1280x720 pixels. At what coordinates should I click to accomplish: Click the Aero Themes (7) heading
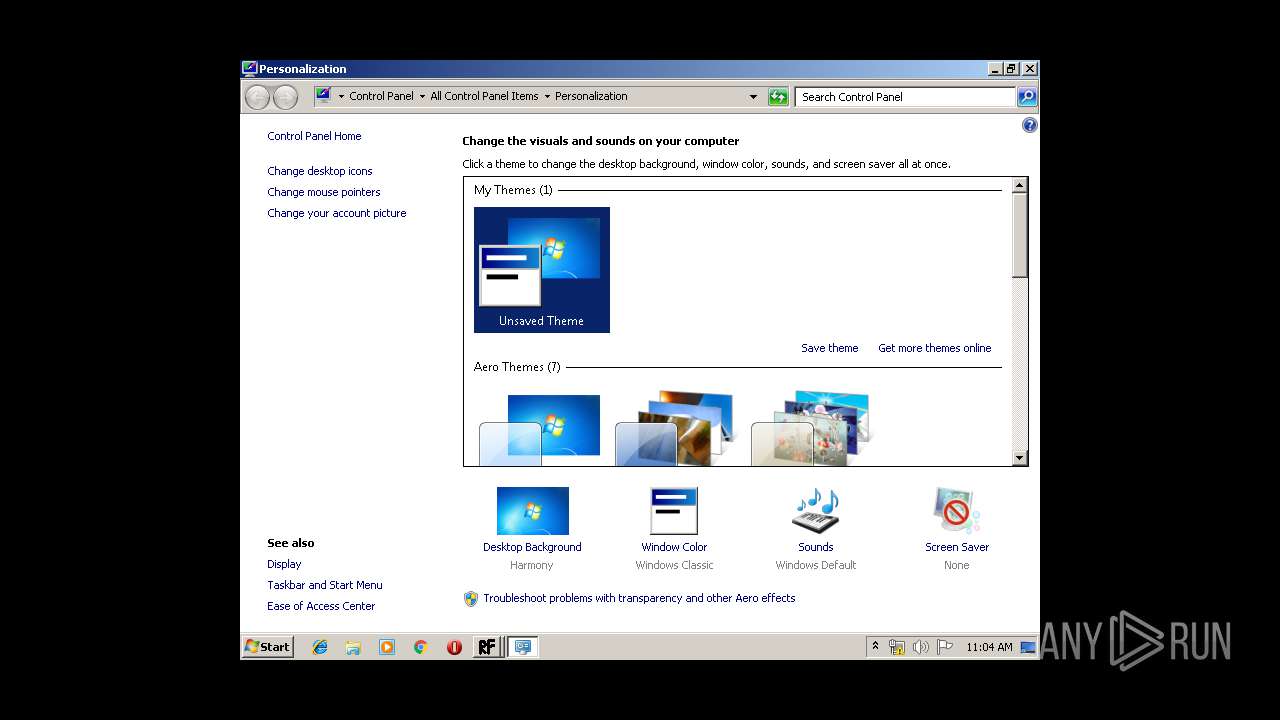click(517, 367)
